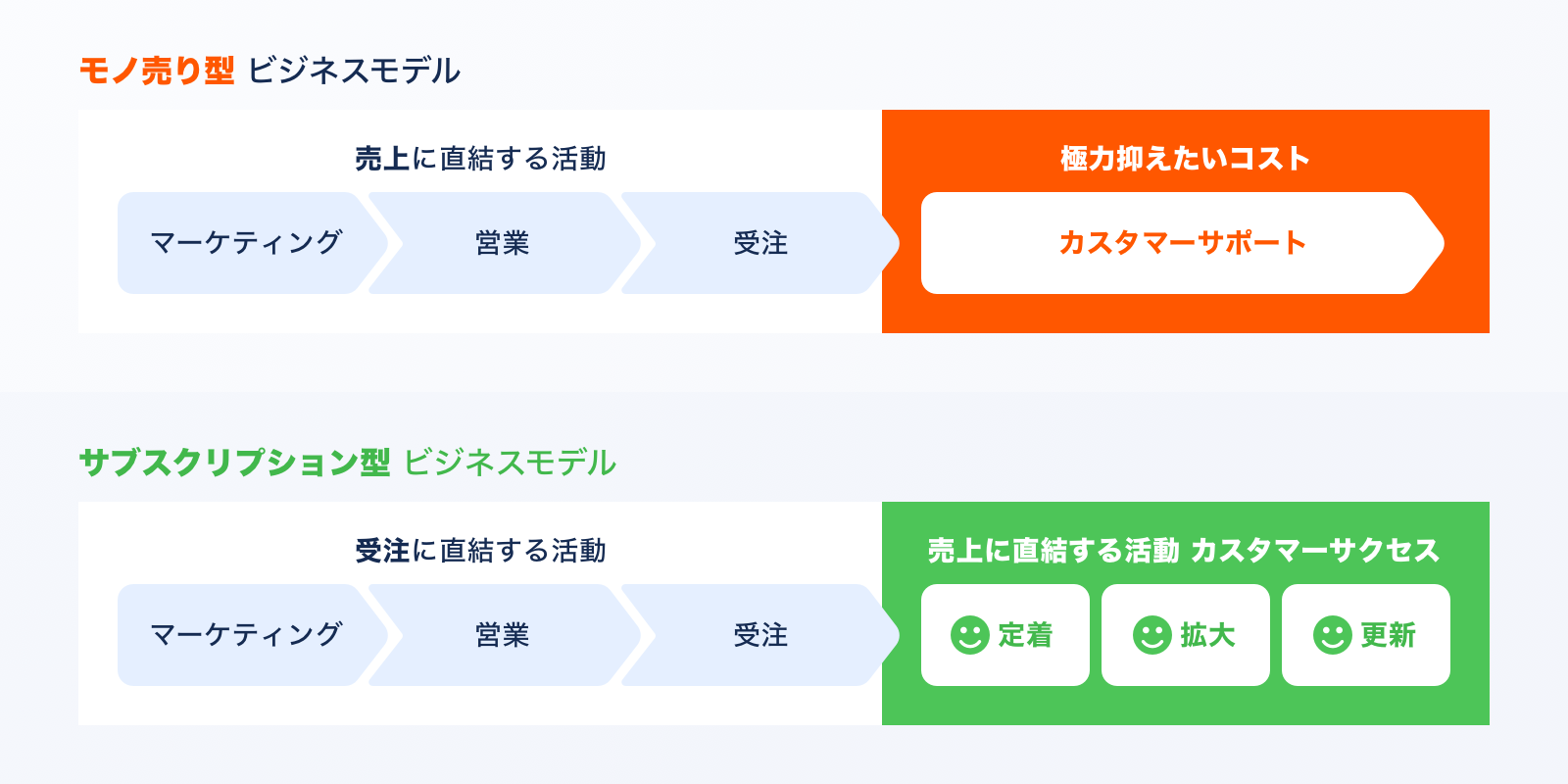
Task: Click the green サブスクリプション型 title text
Action: tap(234, 463)
